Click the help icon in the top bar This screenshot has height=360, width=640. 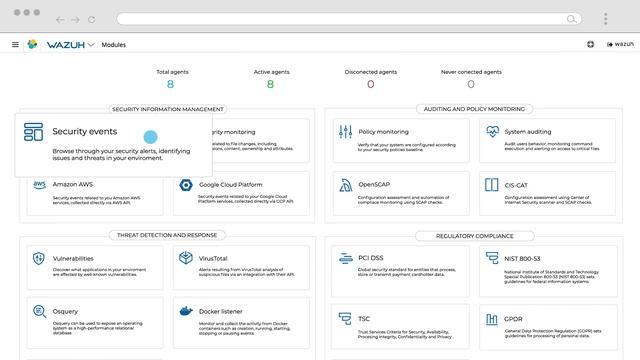(590, 44)
